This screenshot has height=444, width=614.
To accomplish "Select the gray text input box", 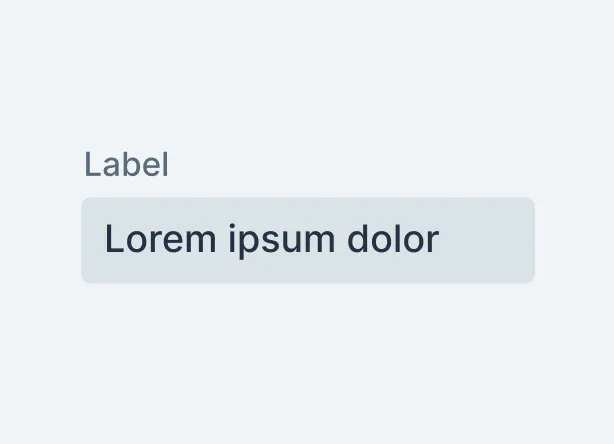I will point(308,240).
